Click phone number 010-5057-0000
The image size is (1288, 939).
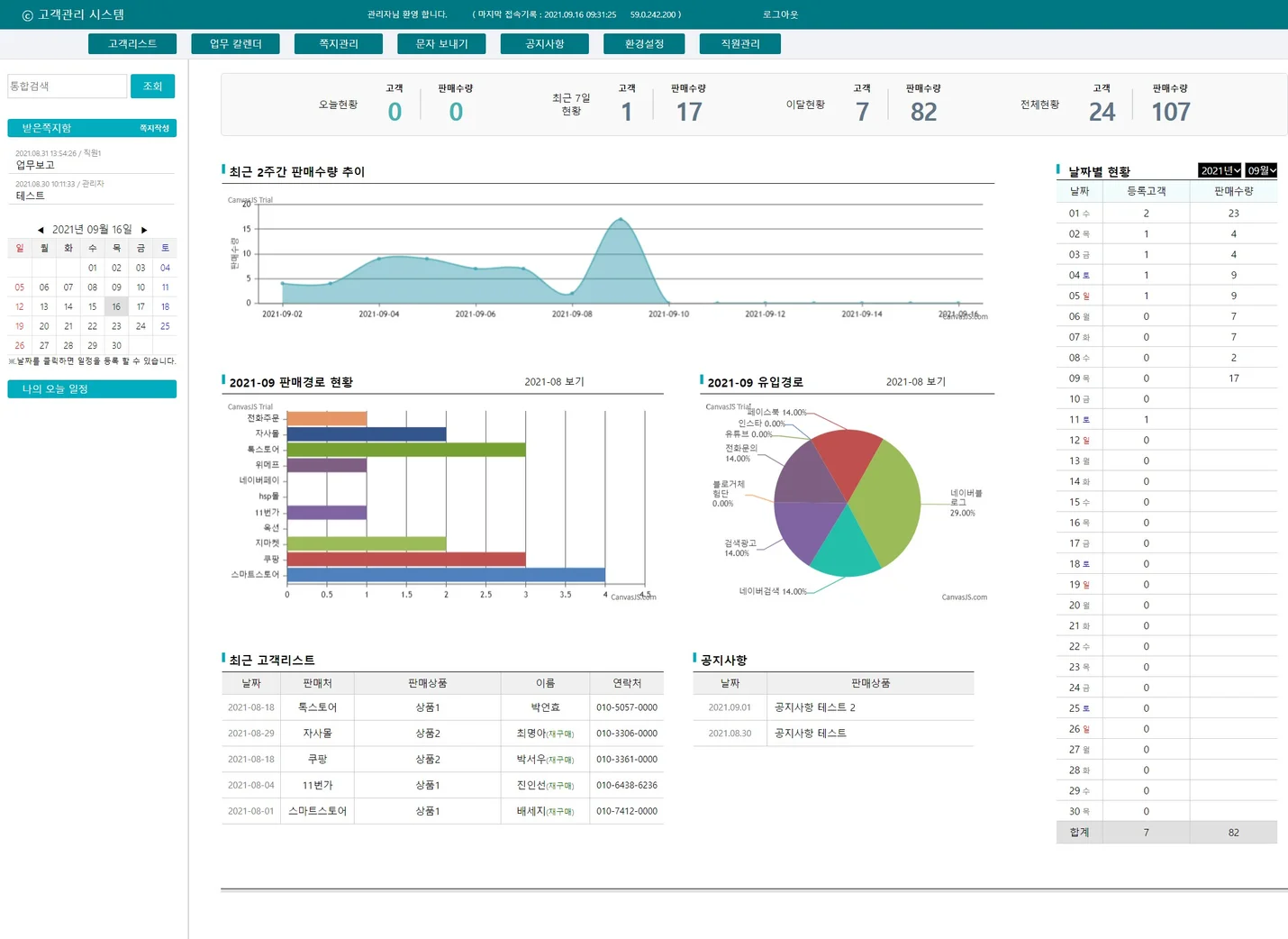(x=627, y=708)
